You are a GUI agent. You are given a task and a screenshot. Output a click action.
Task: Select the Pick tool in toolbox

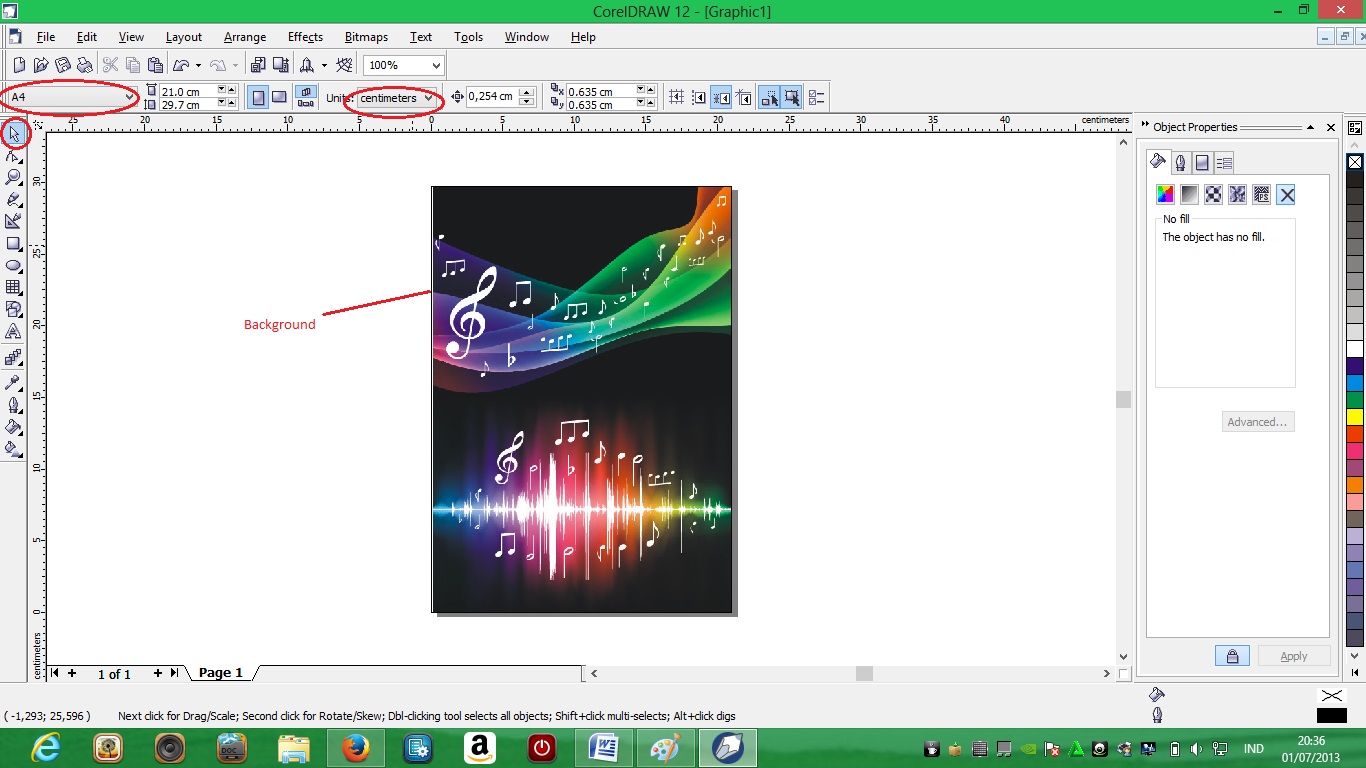click(14, 133)
